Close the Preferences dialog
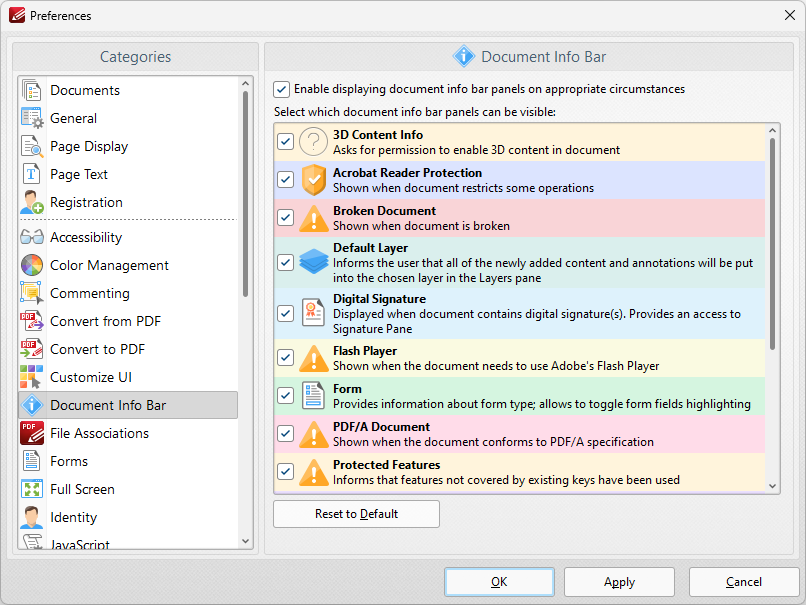Image resolution: width=806 pixels, height=605 pixels. [x=790, y=15]
